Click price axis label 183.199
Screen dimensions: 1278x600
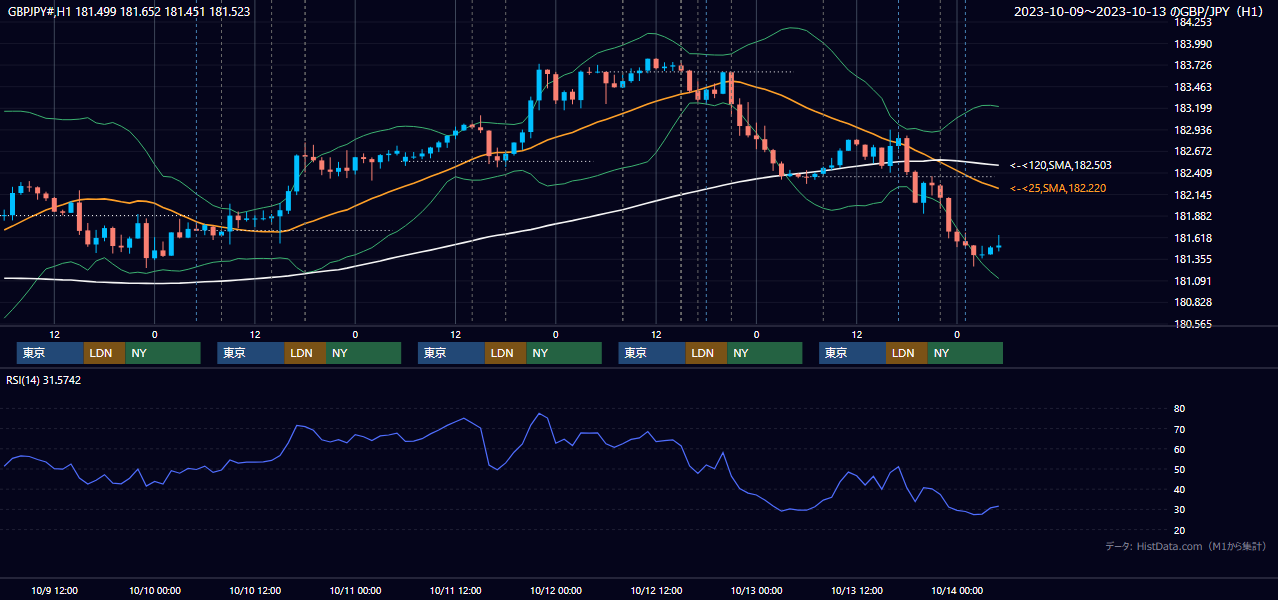coord(1192,108)
